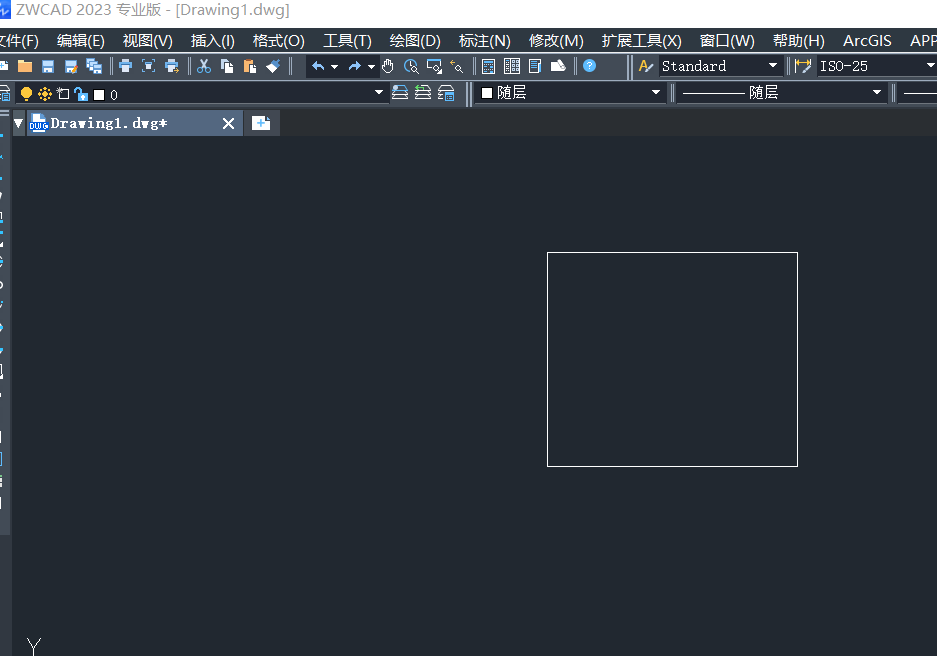Image resolution: width=937 pixels, height=656 pixels.
Task: Open the Undo history dropdown arrow
Action: click(x=335, y=66)
